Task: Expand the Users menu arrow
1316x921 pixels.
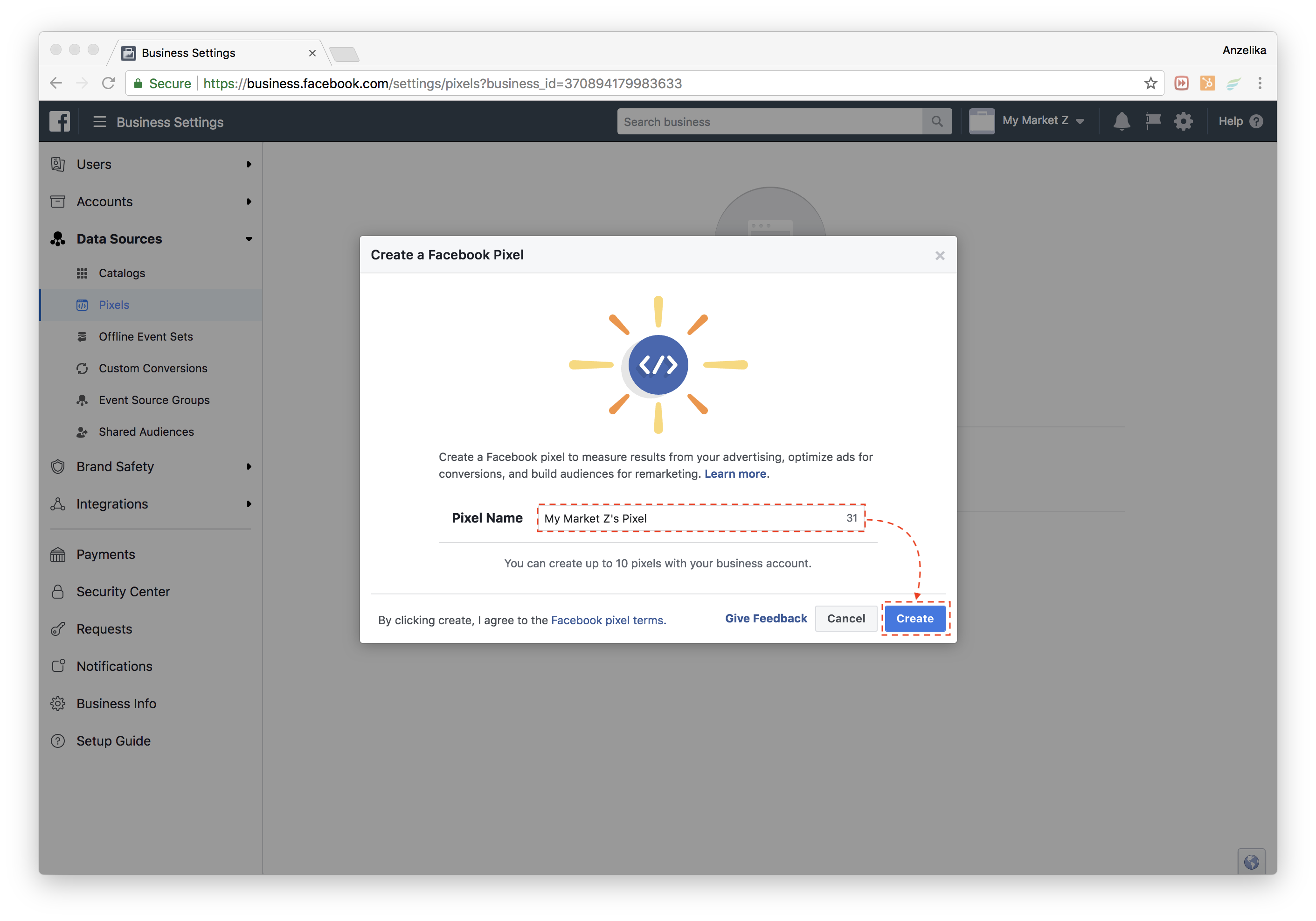Action: tap(249, 164)
